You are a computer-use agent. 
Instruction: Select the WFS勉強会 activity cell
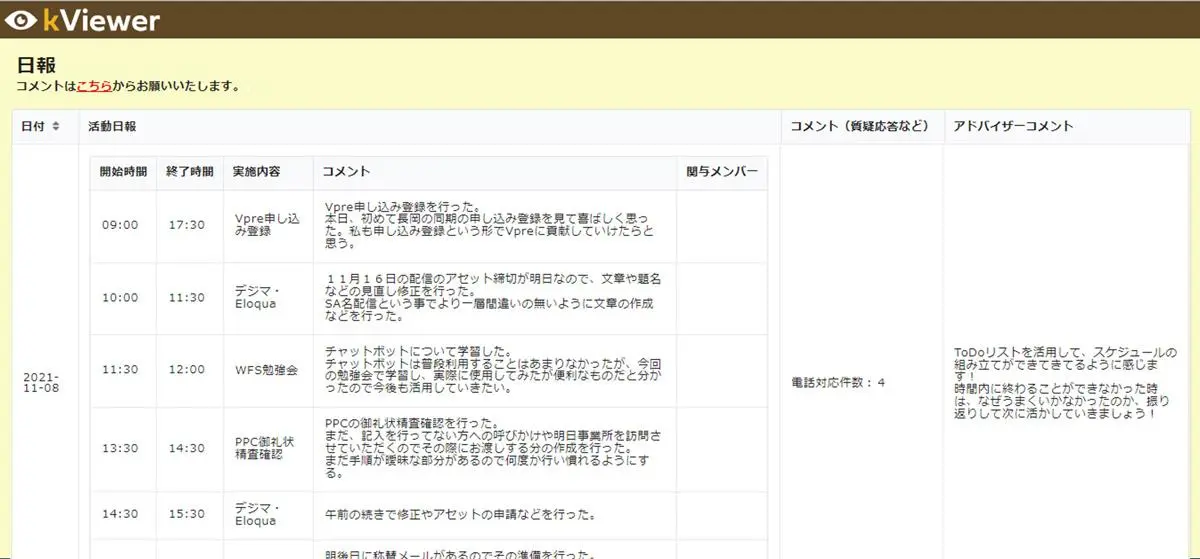click(266, 370)
